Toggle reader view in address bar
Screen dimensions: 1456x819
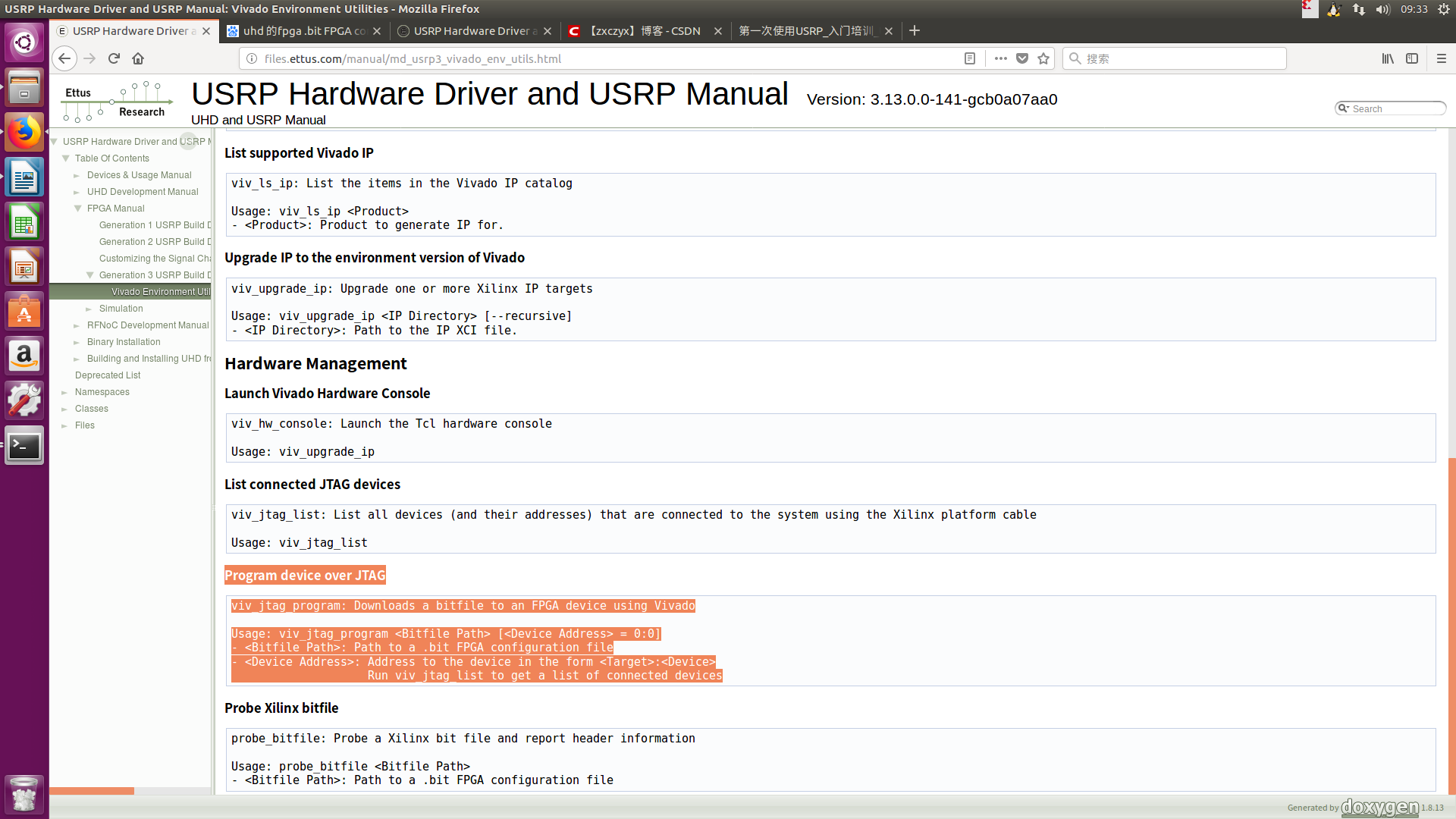[x=969, y=58]
